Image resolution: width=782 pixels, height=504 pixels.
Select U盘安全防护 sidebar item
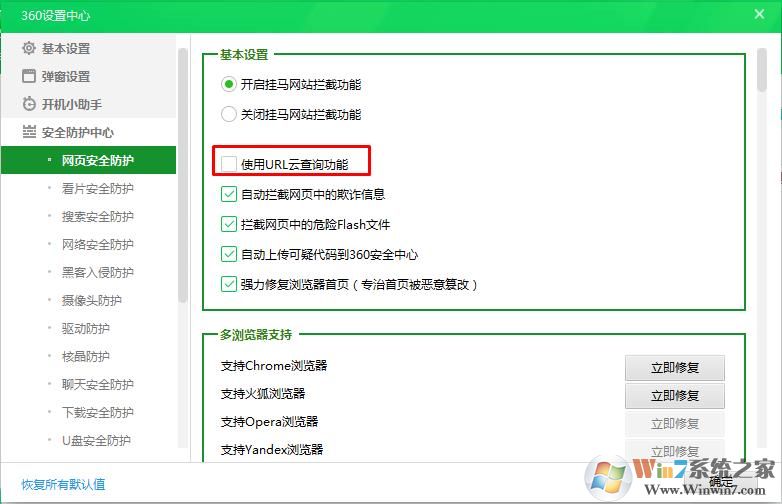pyautogui.click(x=88, y=440)
